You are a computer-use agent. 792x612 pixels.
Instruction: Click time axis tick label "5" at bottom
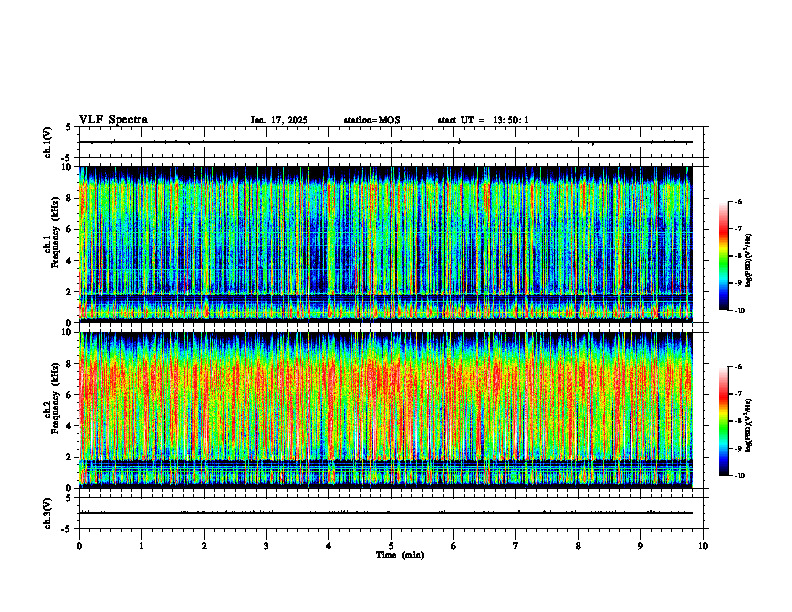[391, 546]
